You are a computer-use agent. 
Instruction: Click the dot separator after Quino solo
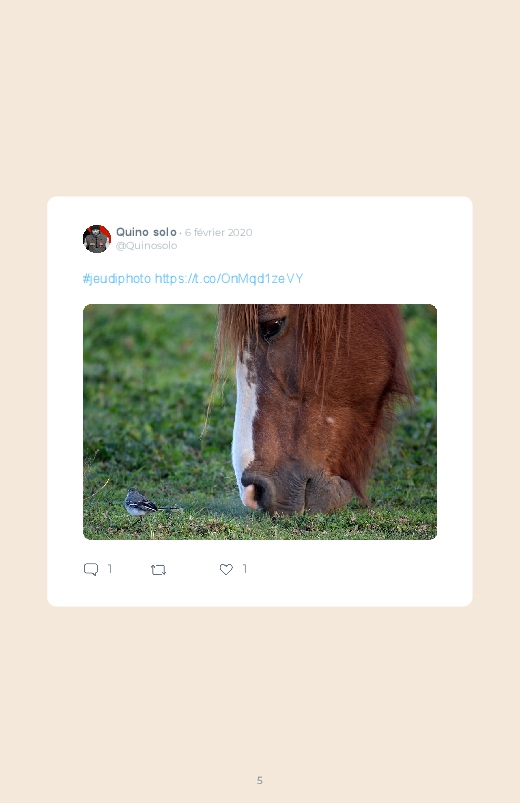[x=180, y=233]
